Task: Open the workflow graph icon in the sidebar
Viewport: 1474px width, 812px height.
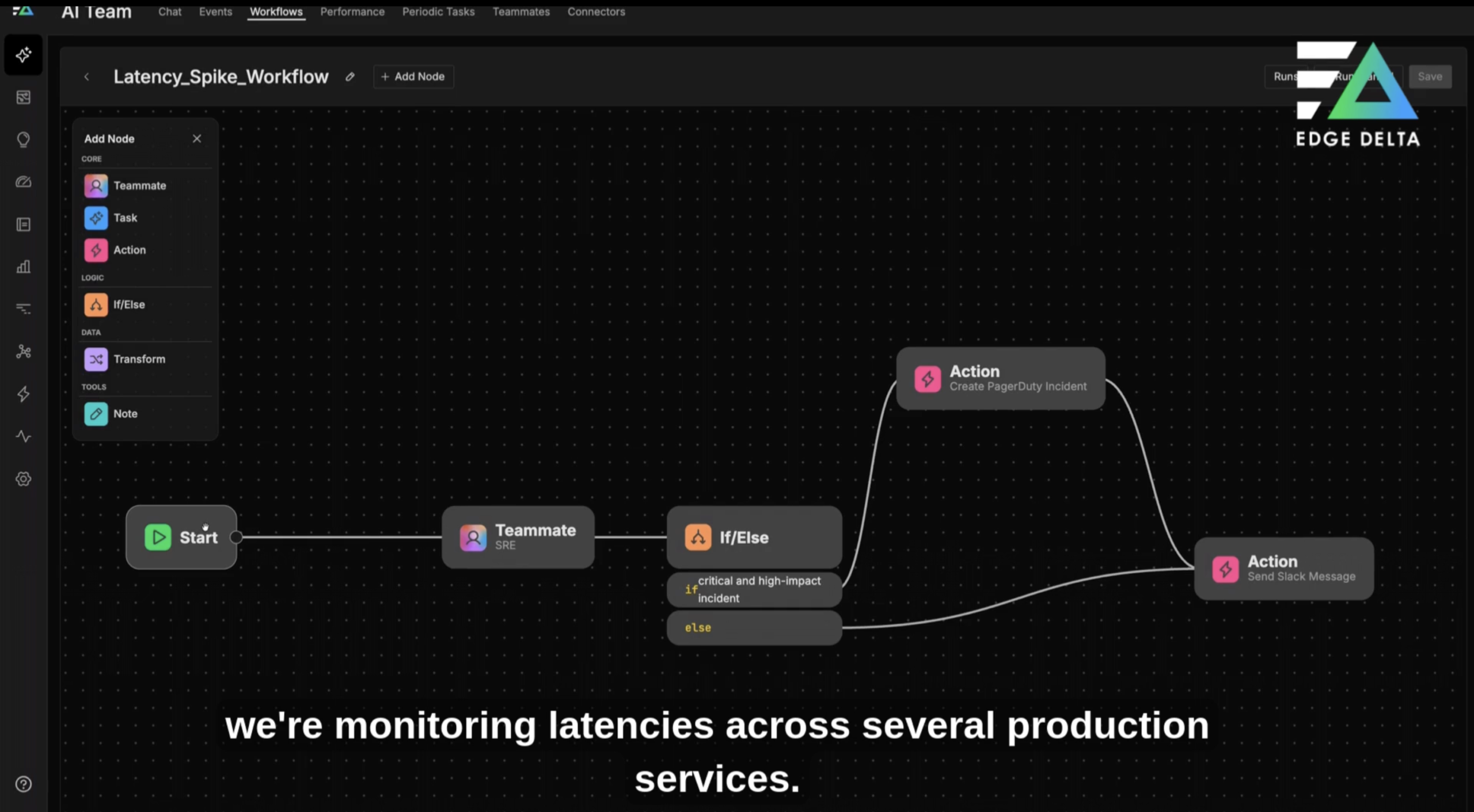Action: pyautogui.click(x=23, y=351)
